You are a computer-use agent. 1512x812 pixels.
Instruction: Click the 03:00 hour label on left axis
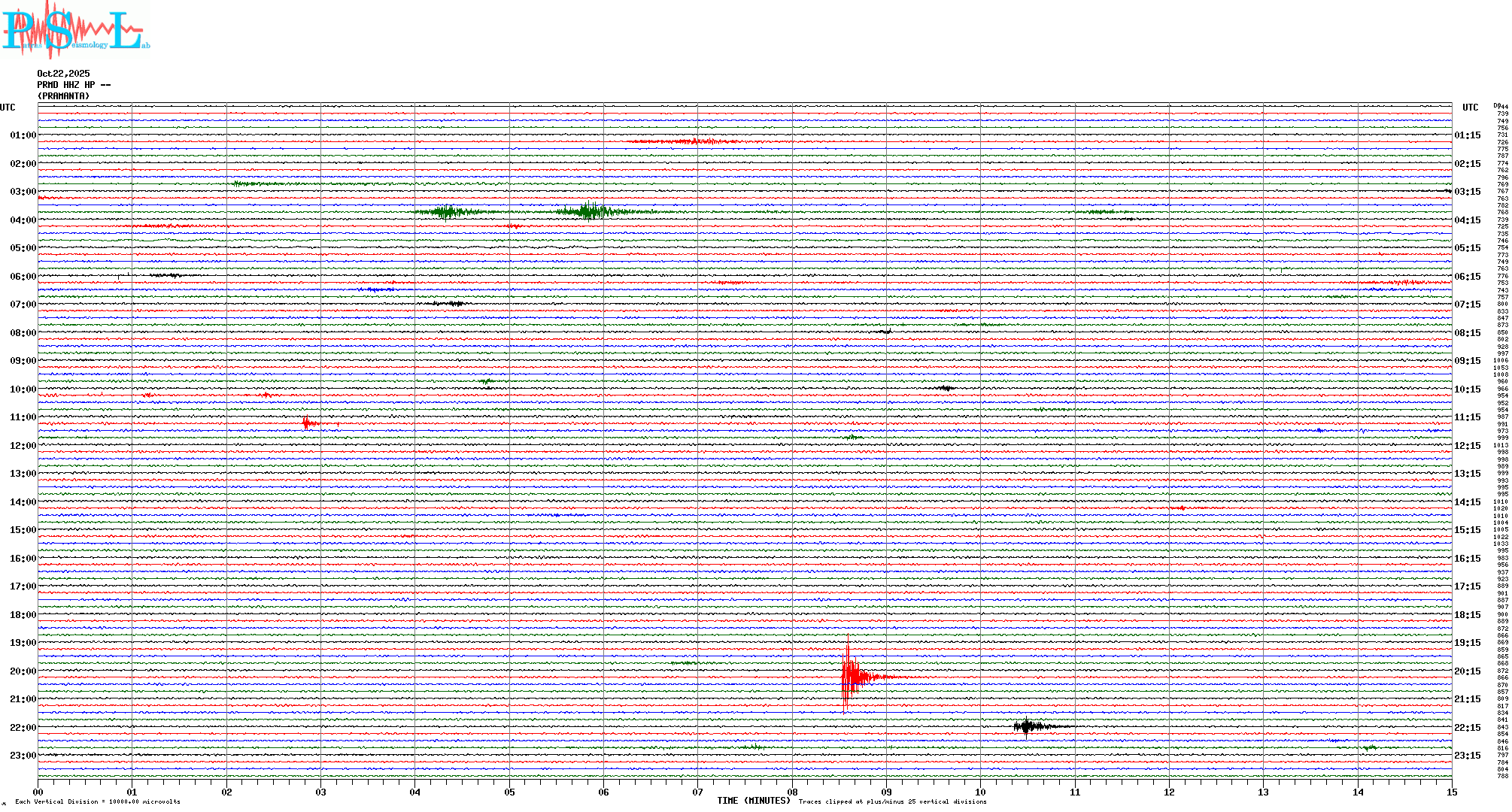pos(23,192)
